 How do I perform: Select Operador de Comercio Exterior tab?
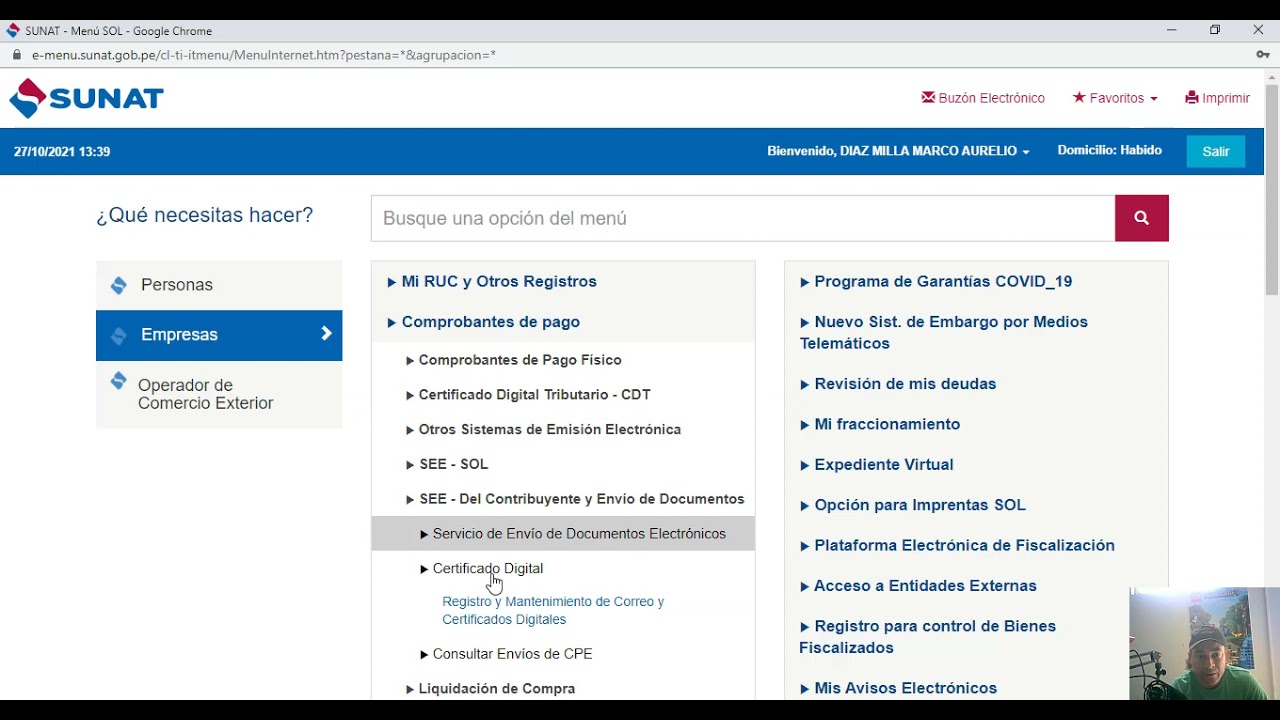(219, 394)
